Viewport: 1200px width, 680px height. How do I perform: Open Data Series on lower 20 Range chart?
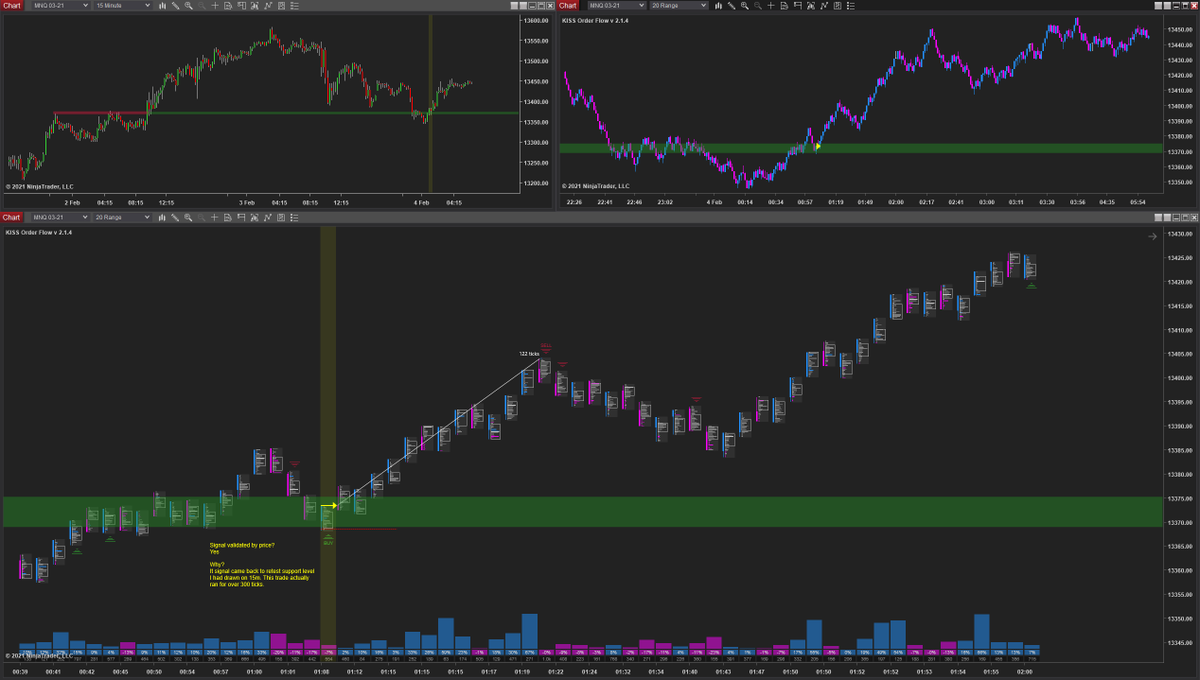254,217
